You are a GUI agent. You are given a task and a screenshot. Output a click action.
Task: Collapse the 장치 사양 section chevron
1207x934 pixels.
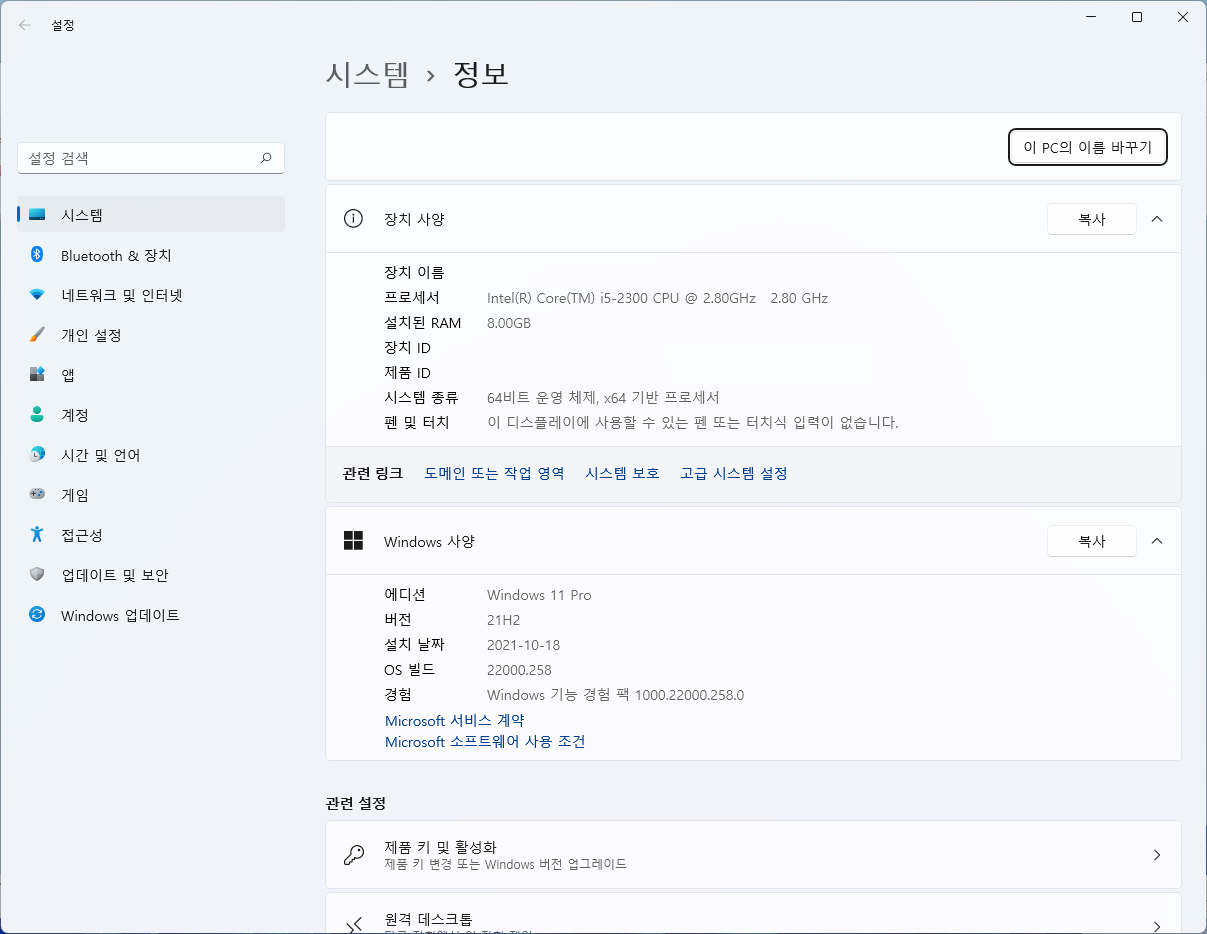[x=1157, y=219]
